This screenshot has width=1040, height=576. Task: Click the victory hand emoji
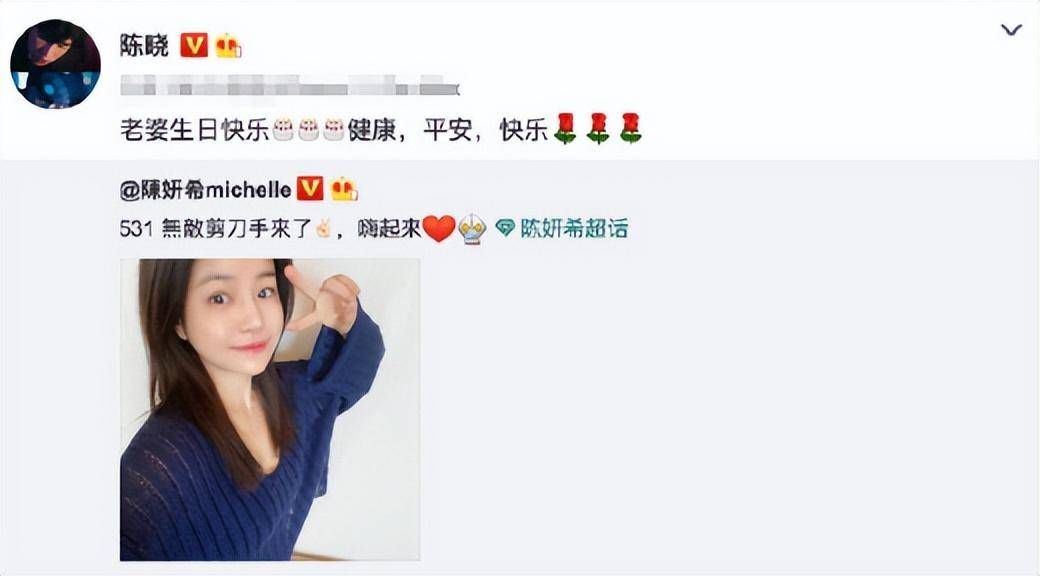coord(323,229)
